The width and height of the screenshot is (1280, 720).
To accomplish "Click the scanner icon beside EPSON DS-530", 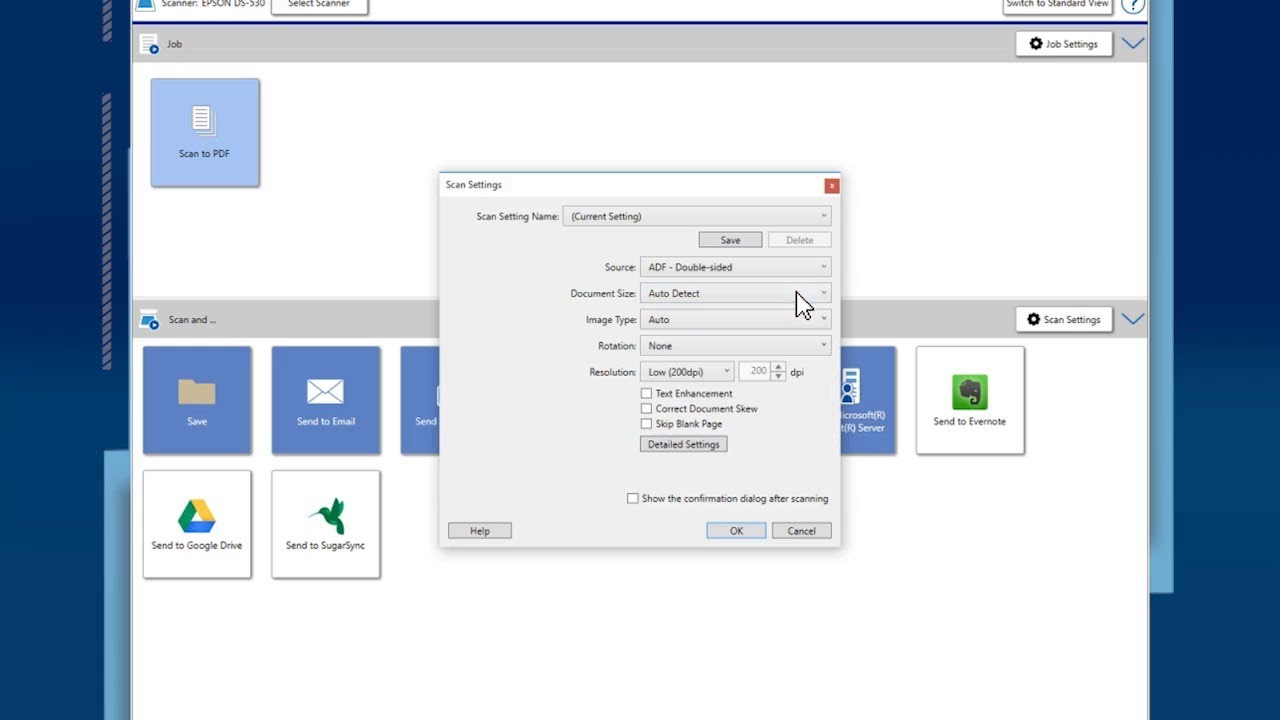I will coord(146,4).
